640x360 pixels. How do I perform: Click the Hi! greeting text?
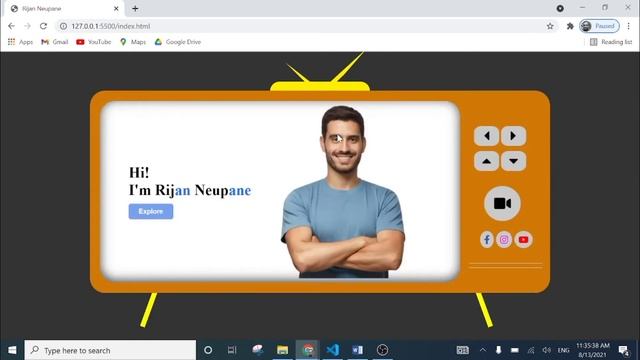point(139,173)
